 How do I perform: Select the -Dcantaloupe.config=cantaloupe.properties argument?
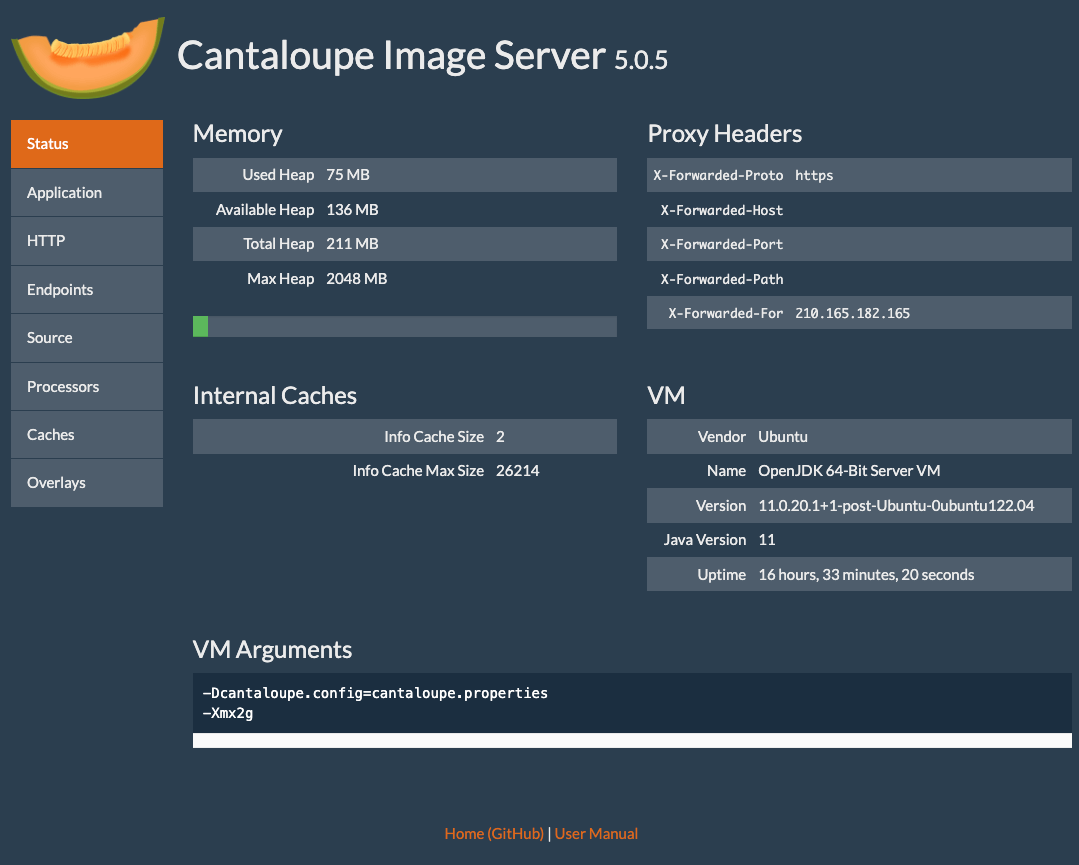tap(375, 693)
